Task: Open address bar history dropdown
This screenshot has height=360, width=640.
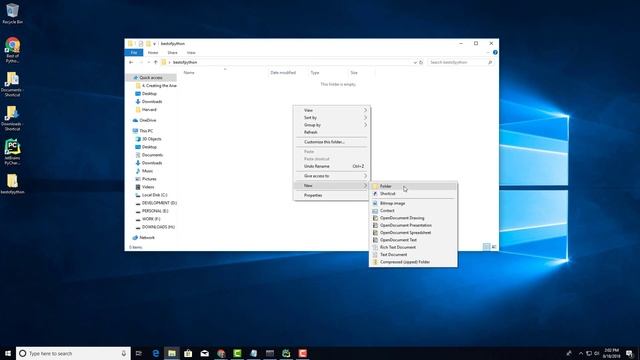Action: [415, 62]
